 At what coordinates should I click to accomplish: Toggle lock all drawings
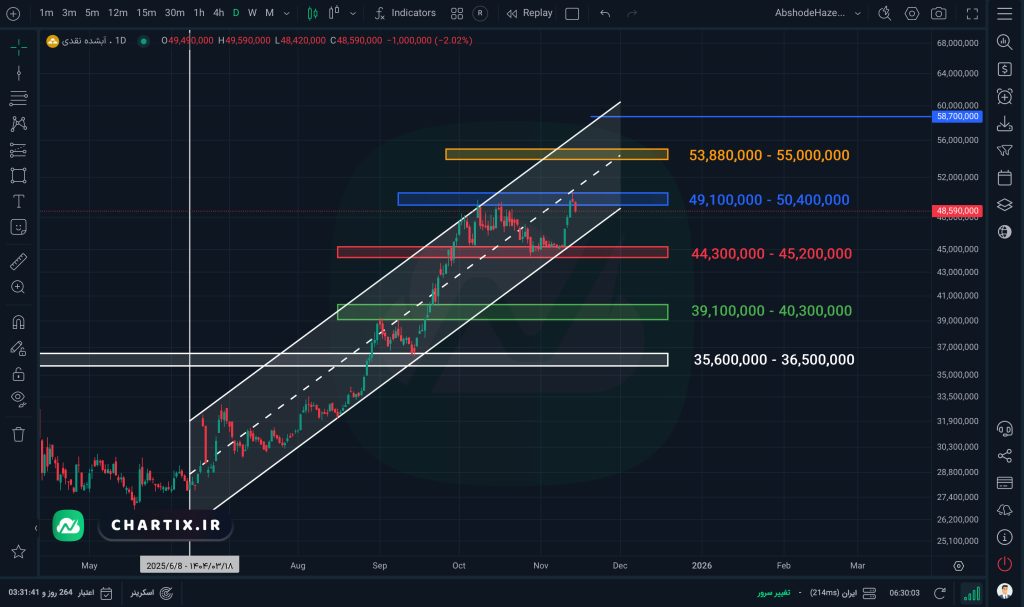(18, 374)
